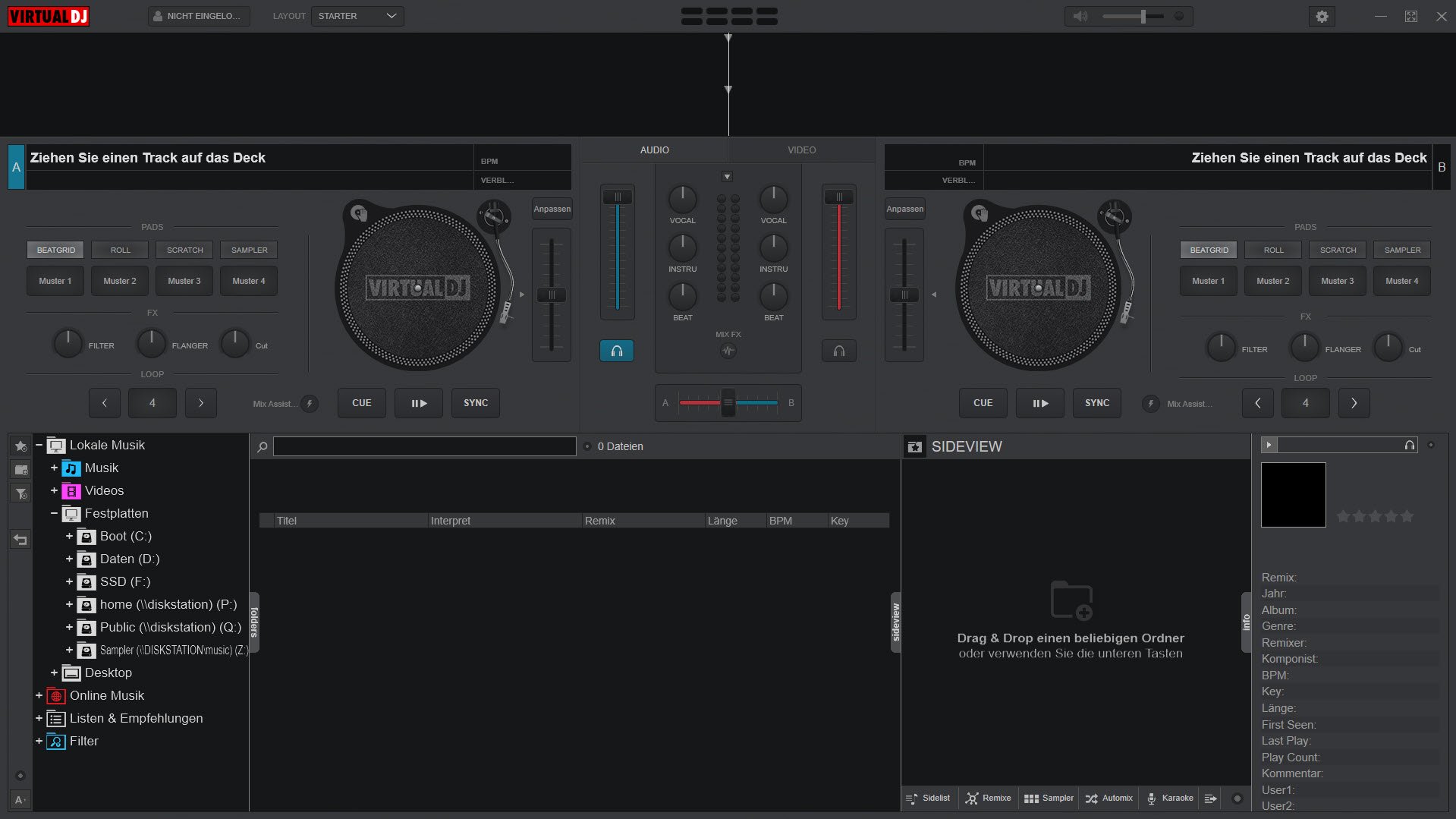1456x819 pixels.
Task: Open settings with the gear icon
Action: pyautogui.click(x=1322, y=17)
